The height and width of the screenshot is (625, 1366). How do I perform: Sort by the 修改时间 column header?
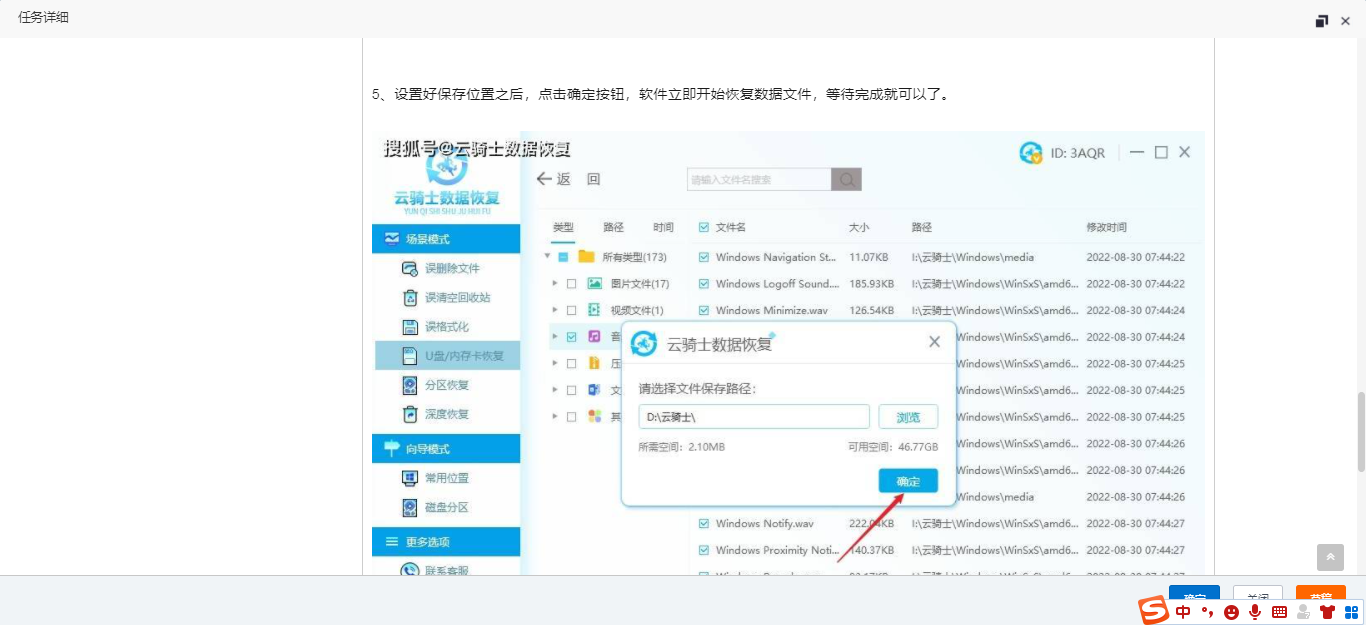1106,227
